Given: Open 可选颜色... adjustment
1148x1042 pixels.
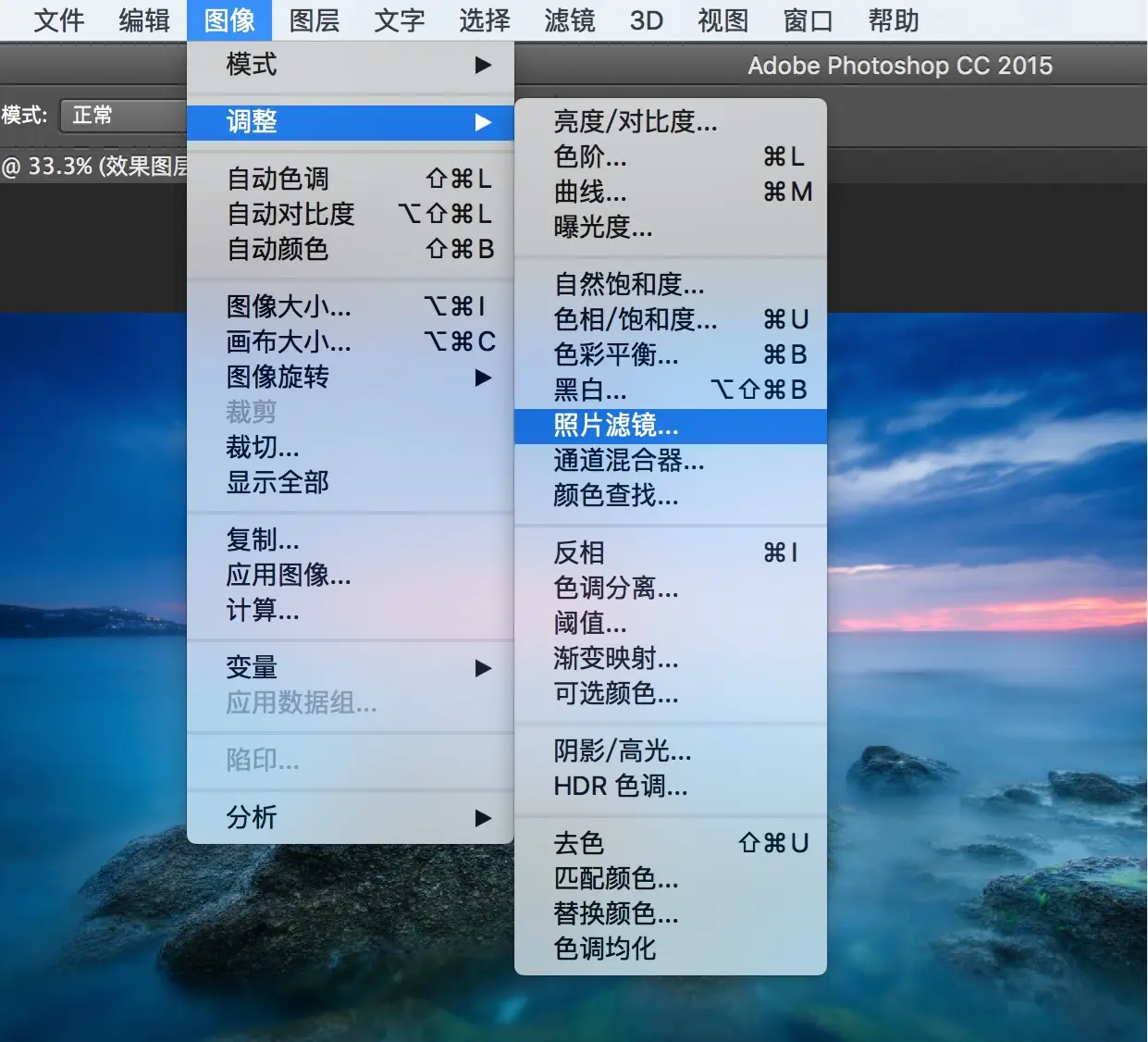Looking at the screenshot, I should pos(671,693).
